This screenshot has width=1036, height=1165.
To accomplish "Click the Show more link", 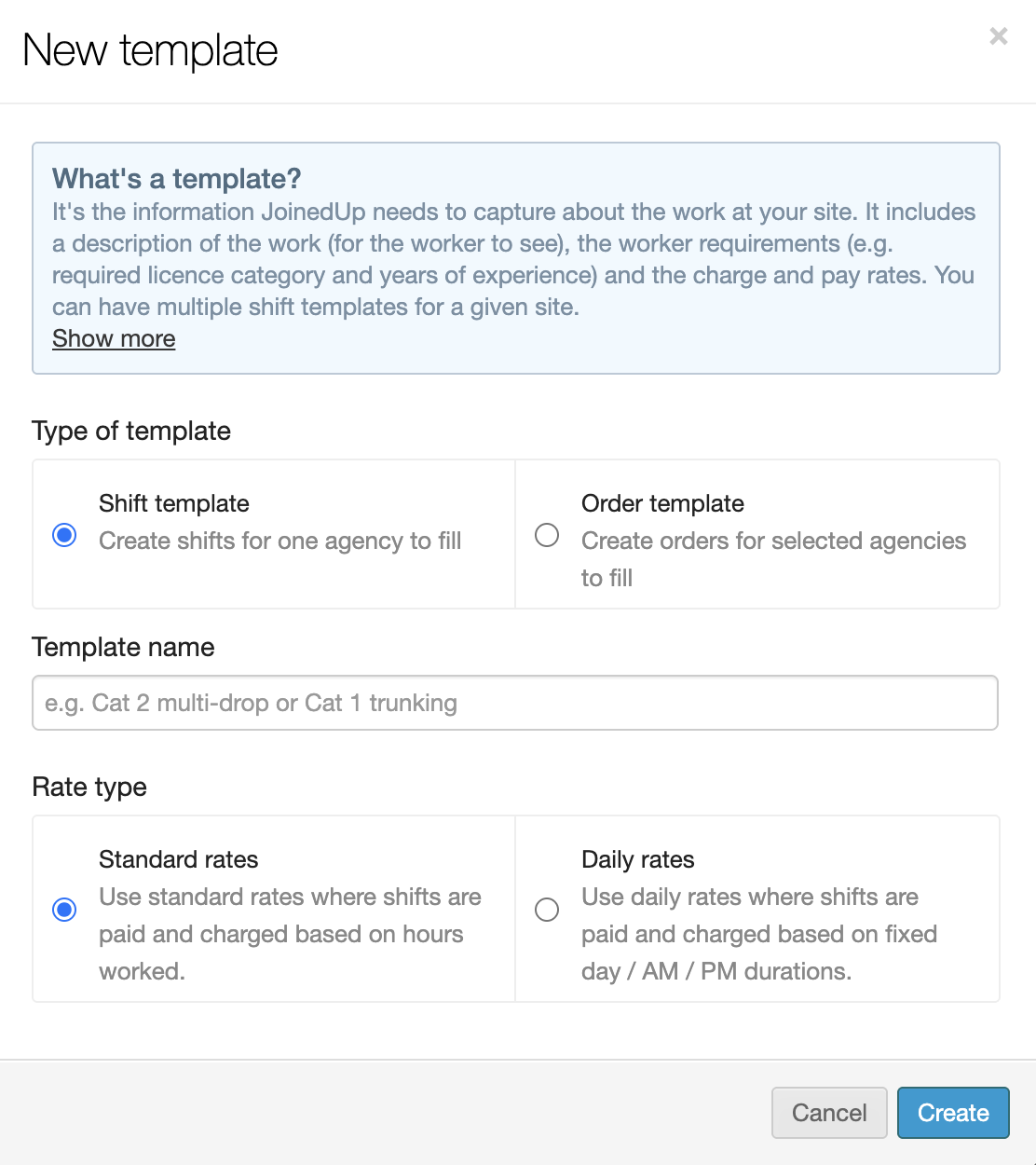I will (114, 338).
